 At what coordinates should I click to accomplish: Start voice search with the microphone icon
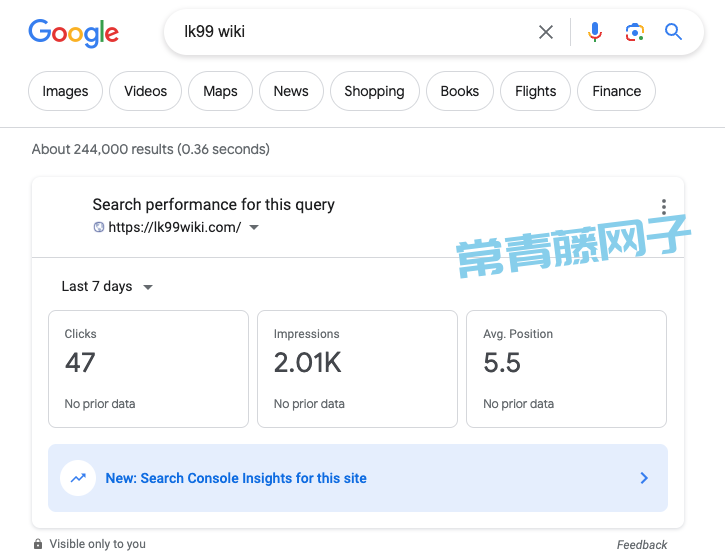595,32
